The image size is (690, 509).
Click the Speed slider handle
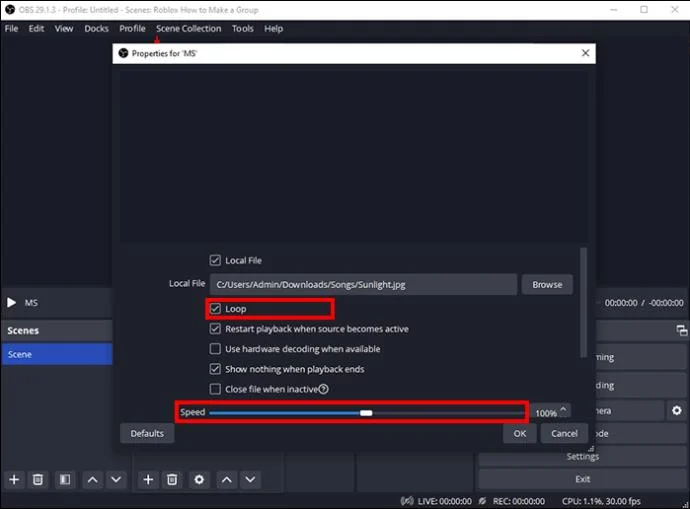pyautogui.click(x=366, y=413)
